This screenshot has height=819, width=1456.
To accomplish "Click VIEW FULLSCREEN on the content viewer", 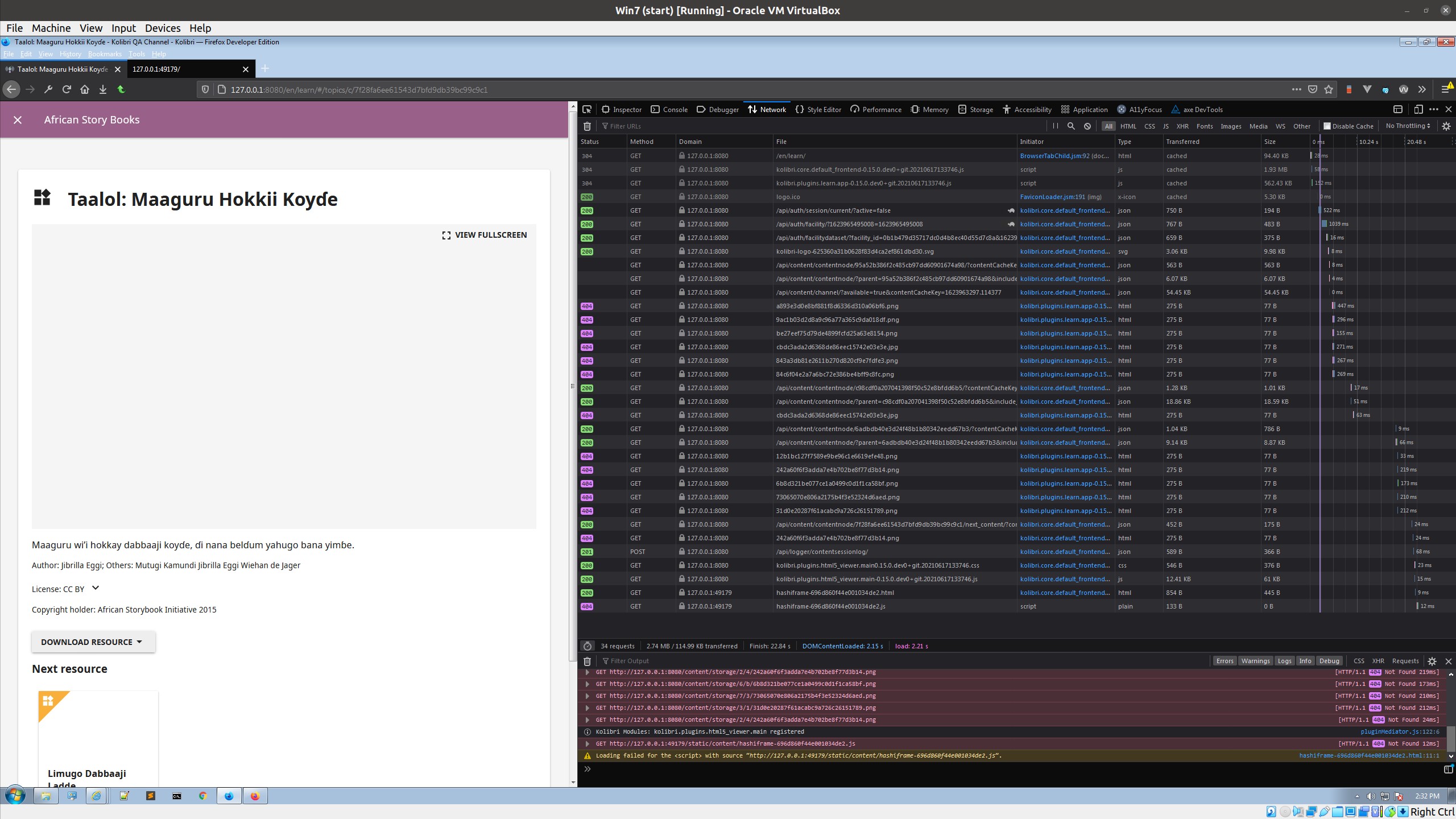I will 485,235.
